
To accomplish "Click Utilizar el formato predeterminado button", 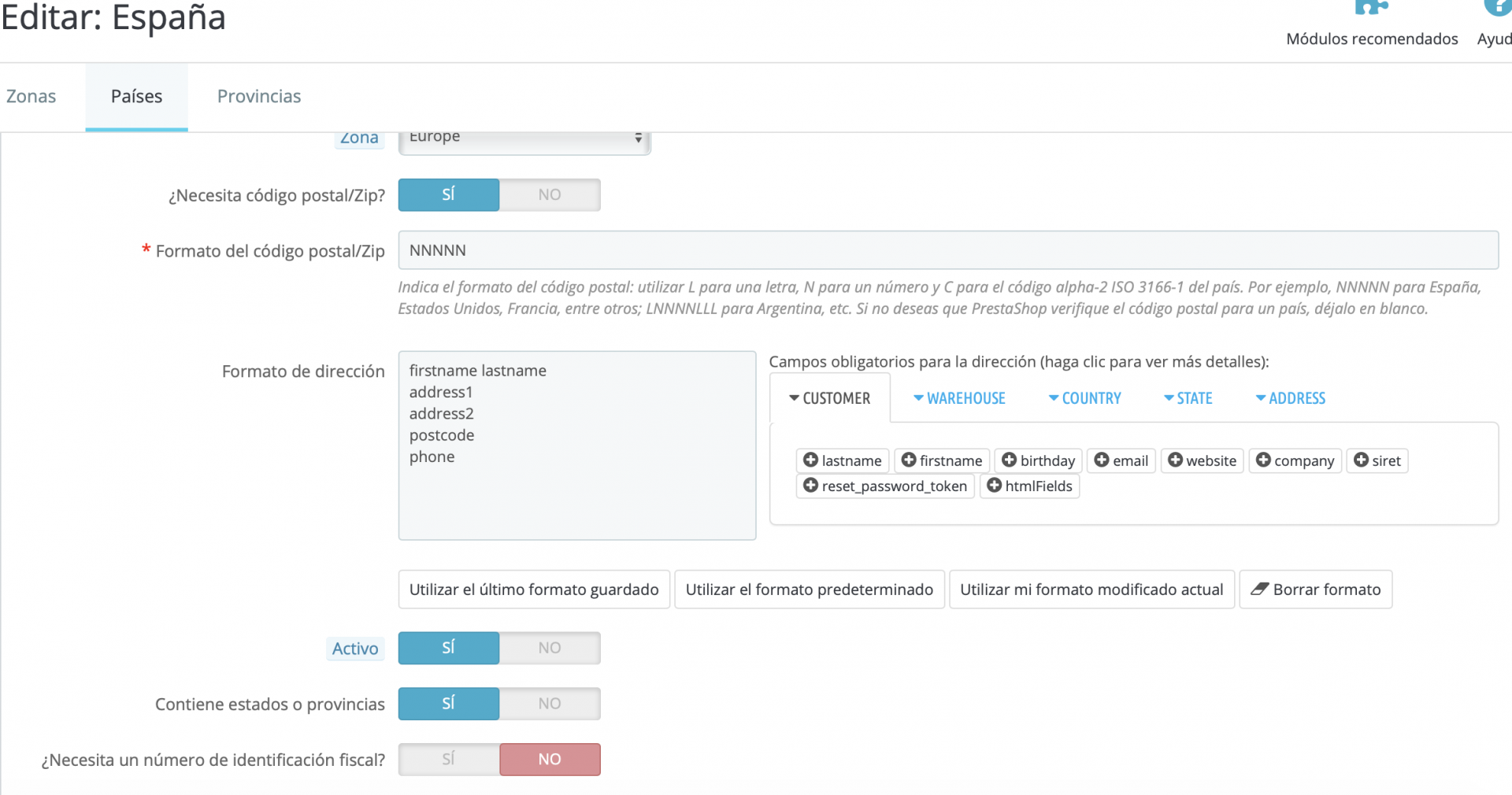I will pos(809,590).
